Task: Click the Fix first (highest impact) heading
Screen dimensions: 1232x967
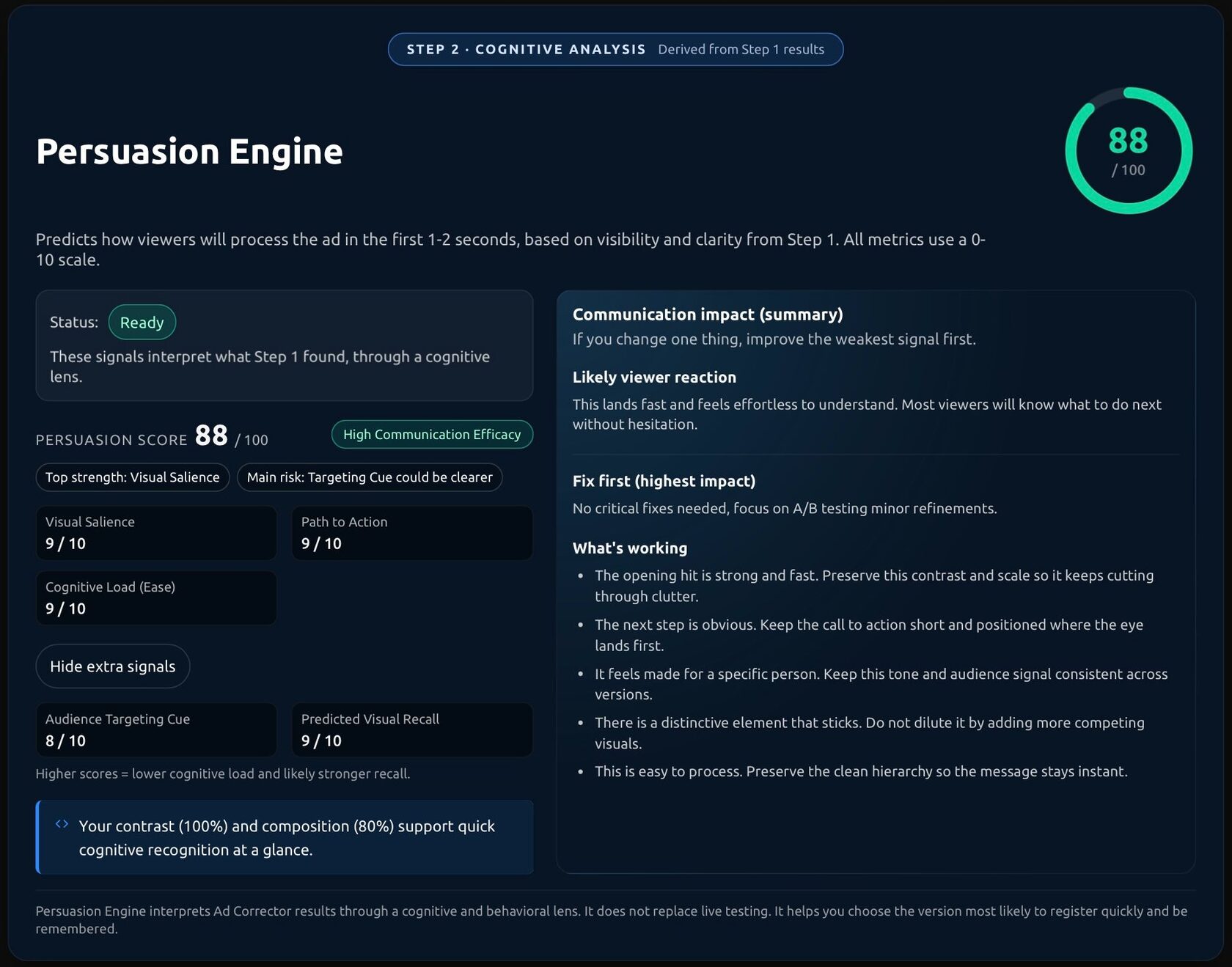Action: pos(664,481)
